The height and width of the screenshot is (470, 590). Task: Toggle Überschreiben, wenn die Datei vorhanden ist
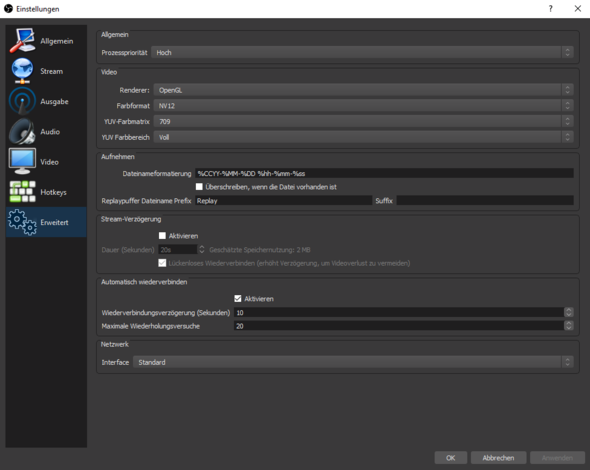point(199,187)
